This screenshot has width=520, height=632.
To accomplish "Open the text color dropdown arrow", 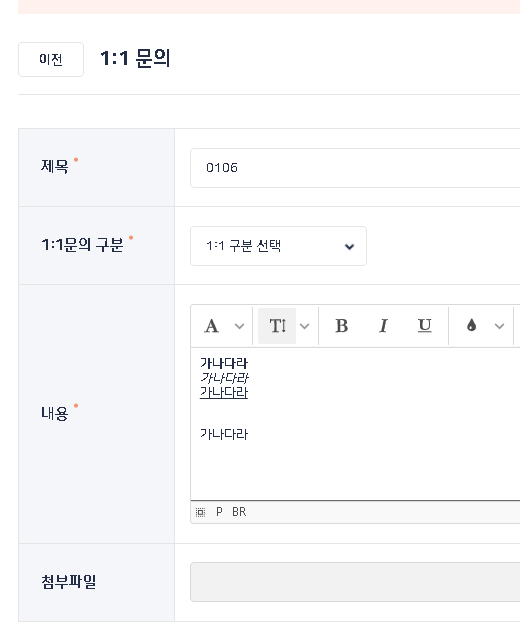I will tap(499, 326).
